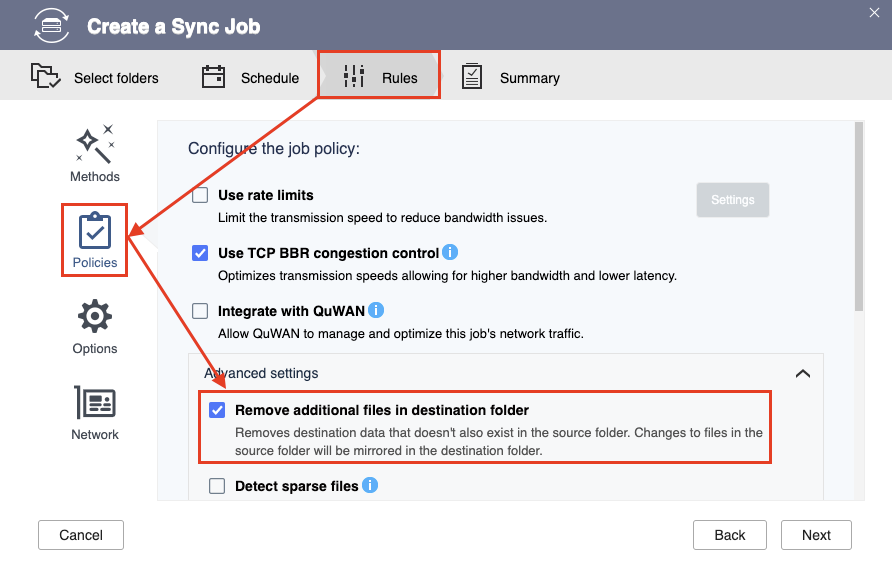Click info icon beside Detect sparse files
The width and height of the screenshot is (892, 565).
pos(370,485)
